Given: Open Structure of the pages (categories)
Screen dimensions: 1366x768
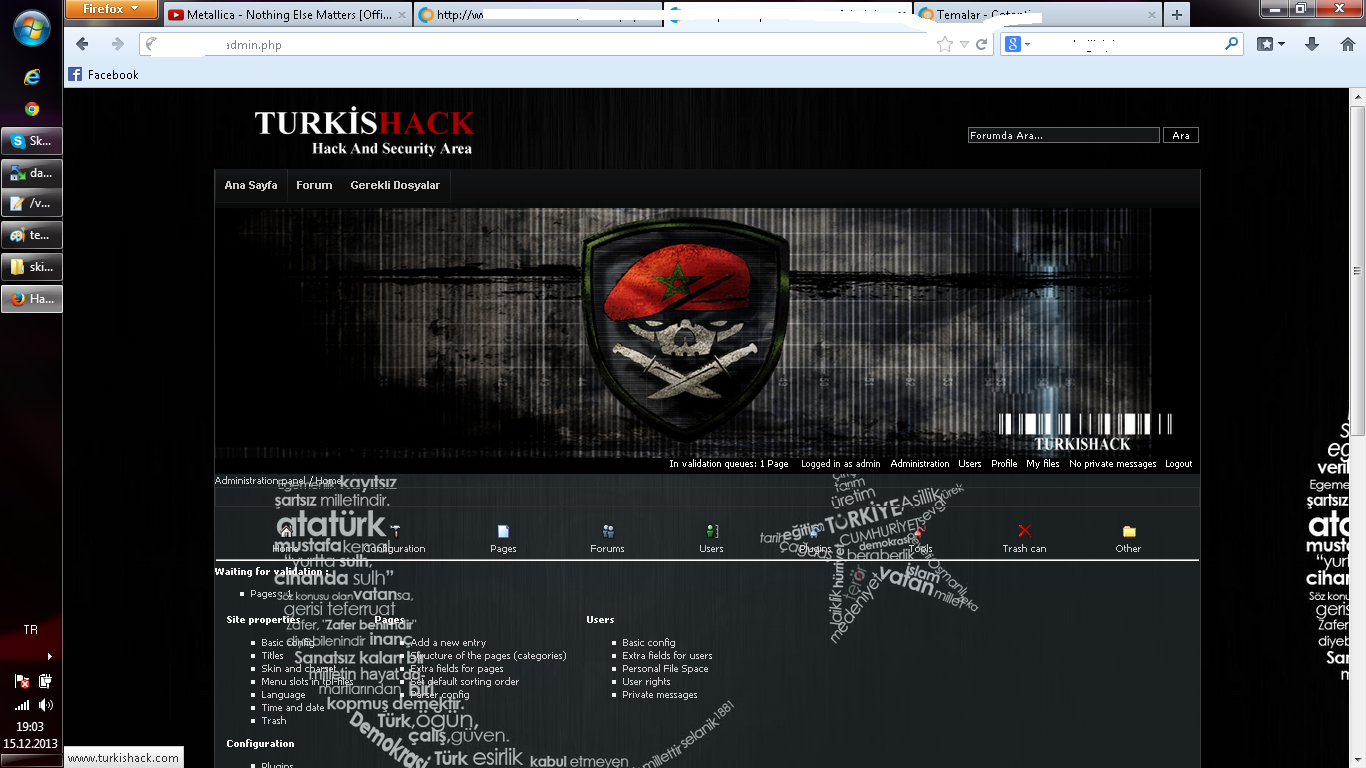Looking at the screenshot, I should coord(488,656).
